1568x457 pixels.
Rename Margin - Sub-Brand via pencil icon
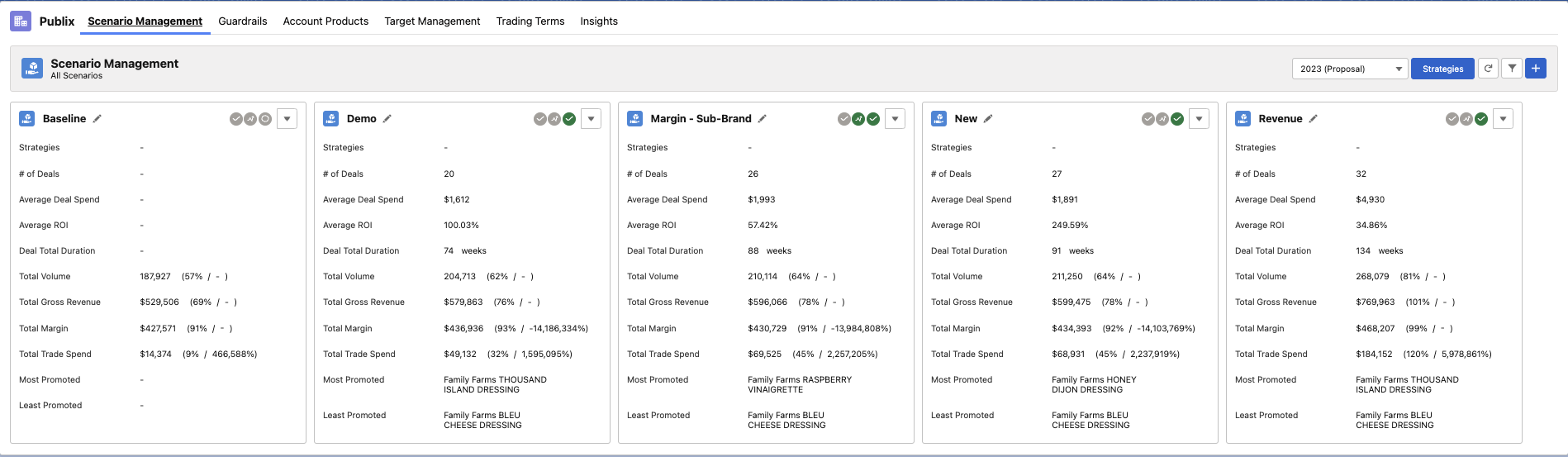763,118
